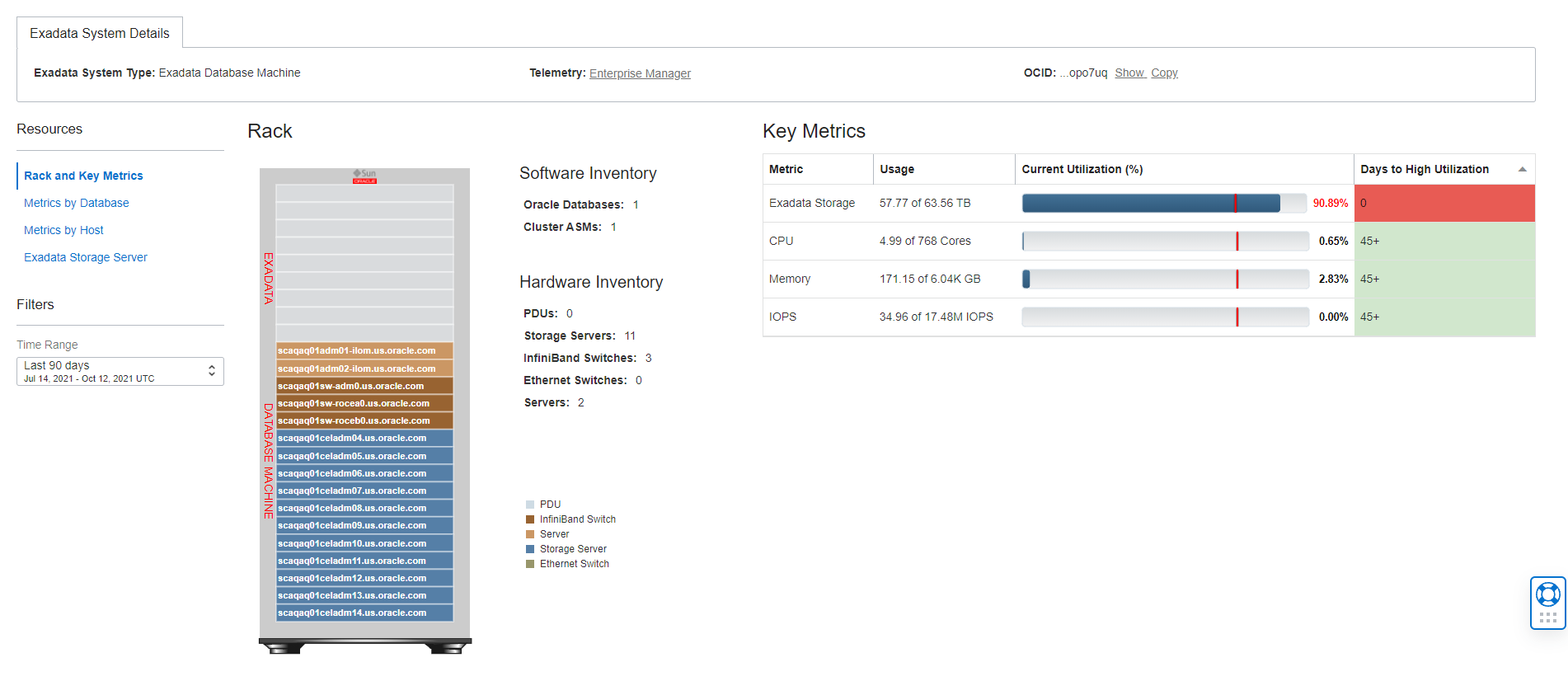Click the Server legend color swatch

530,534
